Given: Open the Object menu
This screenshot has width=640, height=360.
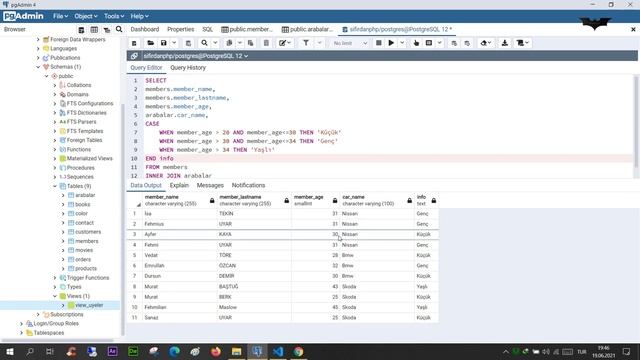Looking at the screenshot, I should [x=86, y=16].
